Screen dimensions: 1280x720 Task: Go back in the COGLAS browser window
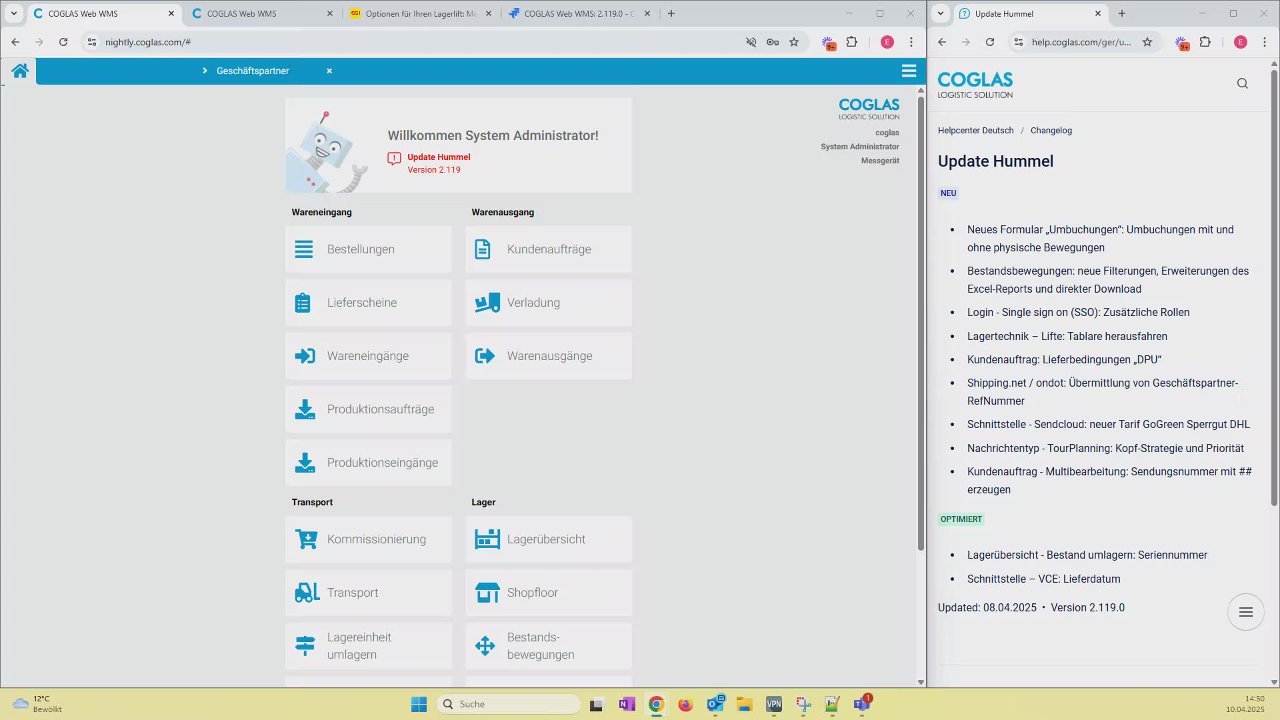pos(15,42)
